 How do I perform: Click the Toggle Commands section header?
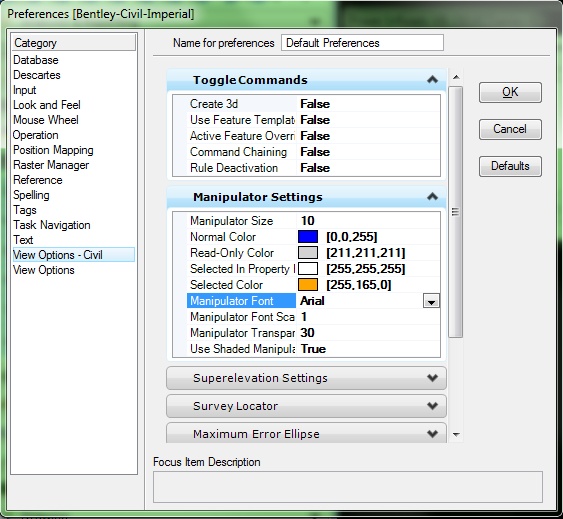click(x=306, y=80)
